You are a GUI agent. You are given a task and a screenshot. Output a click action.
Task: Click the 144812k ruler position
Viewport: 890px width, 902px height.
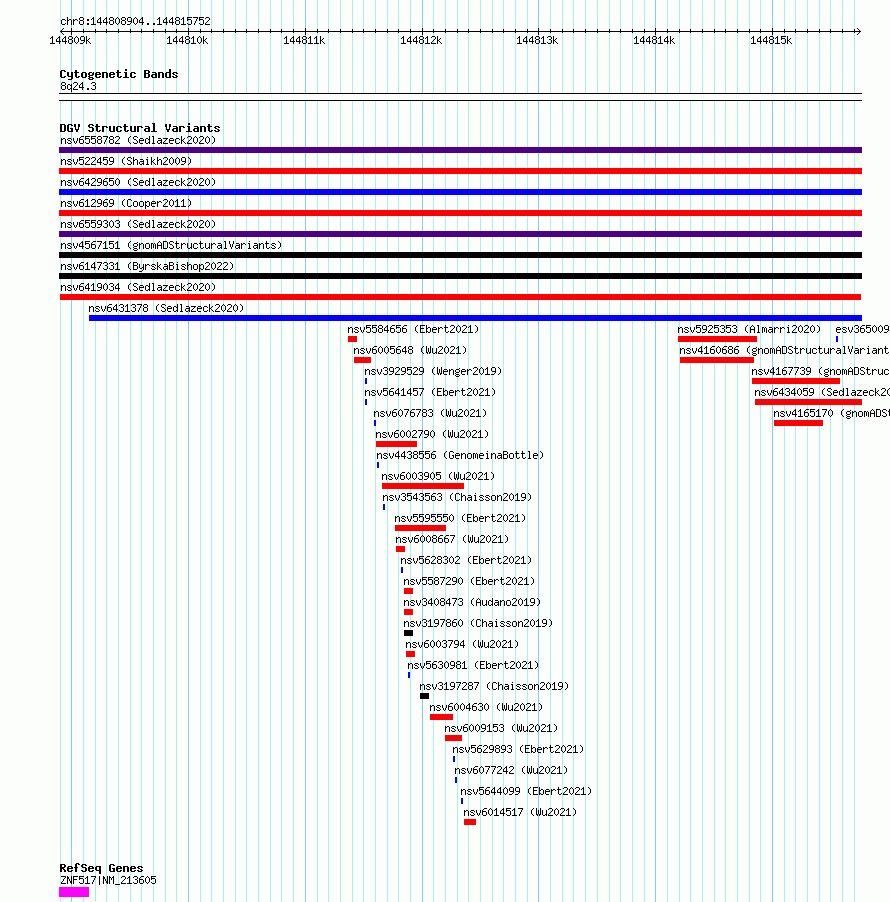421,40
